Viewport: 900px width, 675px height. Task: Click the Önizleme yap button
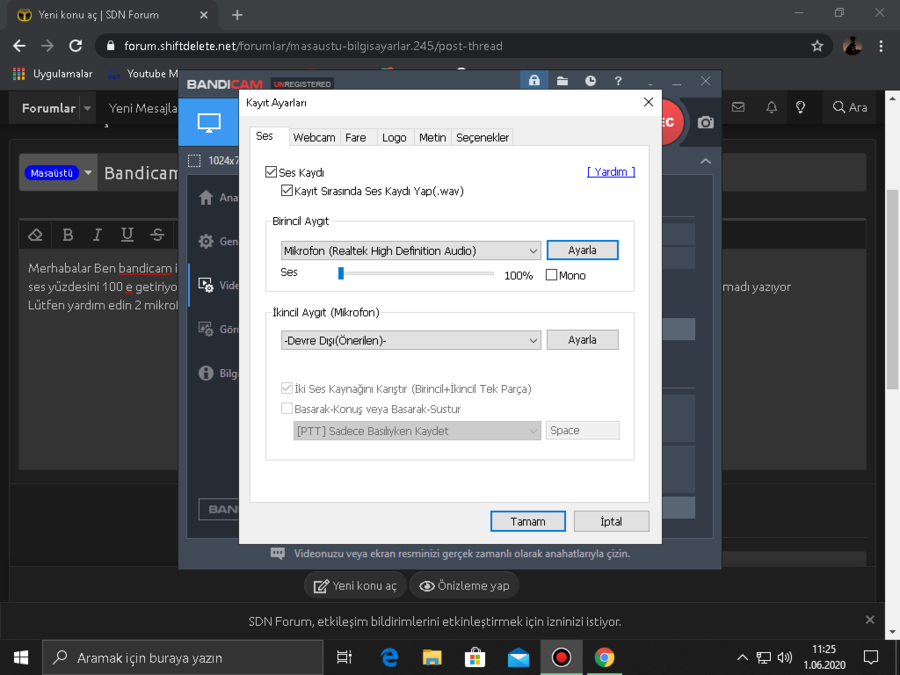pos(464,585)
